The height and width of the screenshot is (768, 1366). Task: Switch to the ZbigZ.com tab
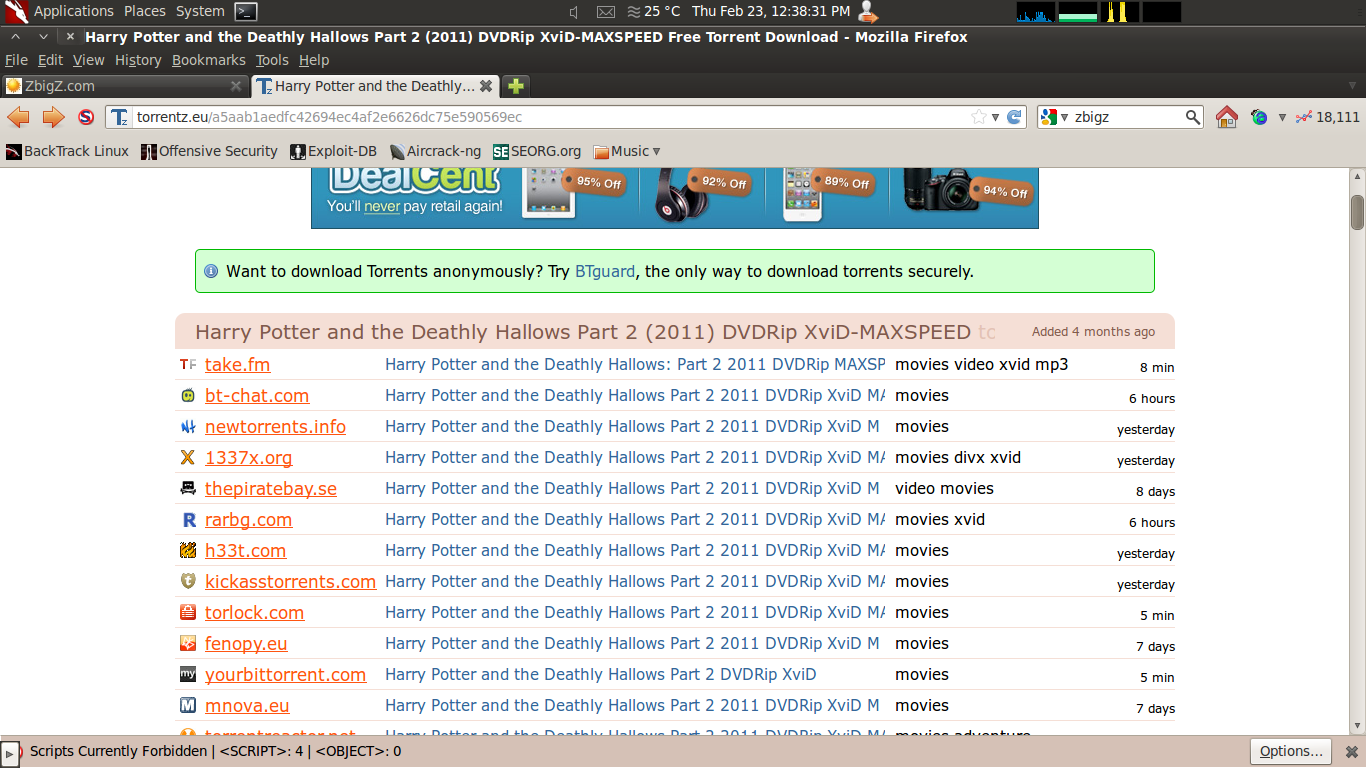(x=110, y=86)
